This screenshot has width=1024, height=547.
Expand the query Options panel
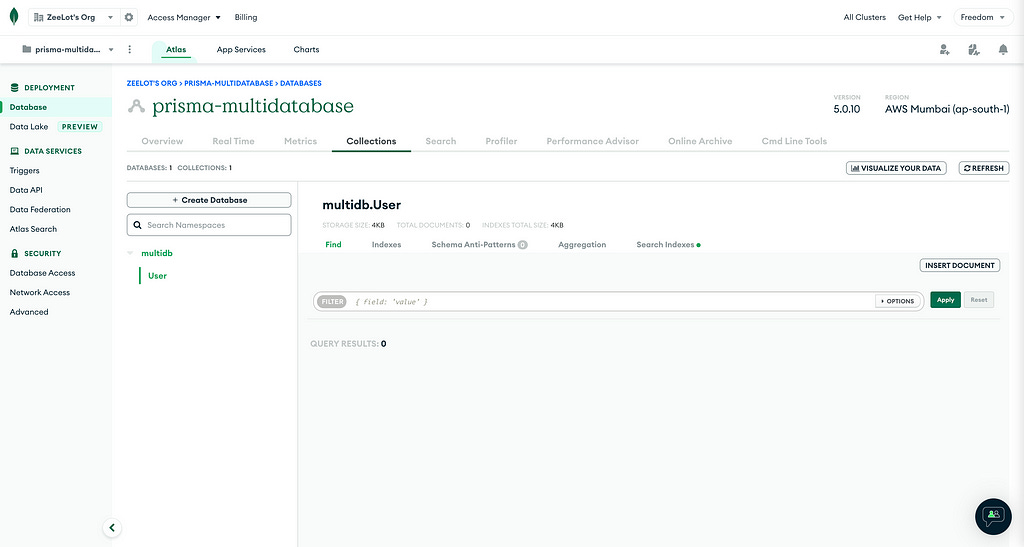click(898, 302)
